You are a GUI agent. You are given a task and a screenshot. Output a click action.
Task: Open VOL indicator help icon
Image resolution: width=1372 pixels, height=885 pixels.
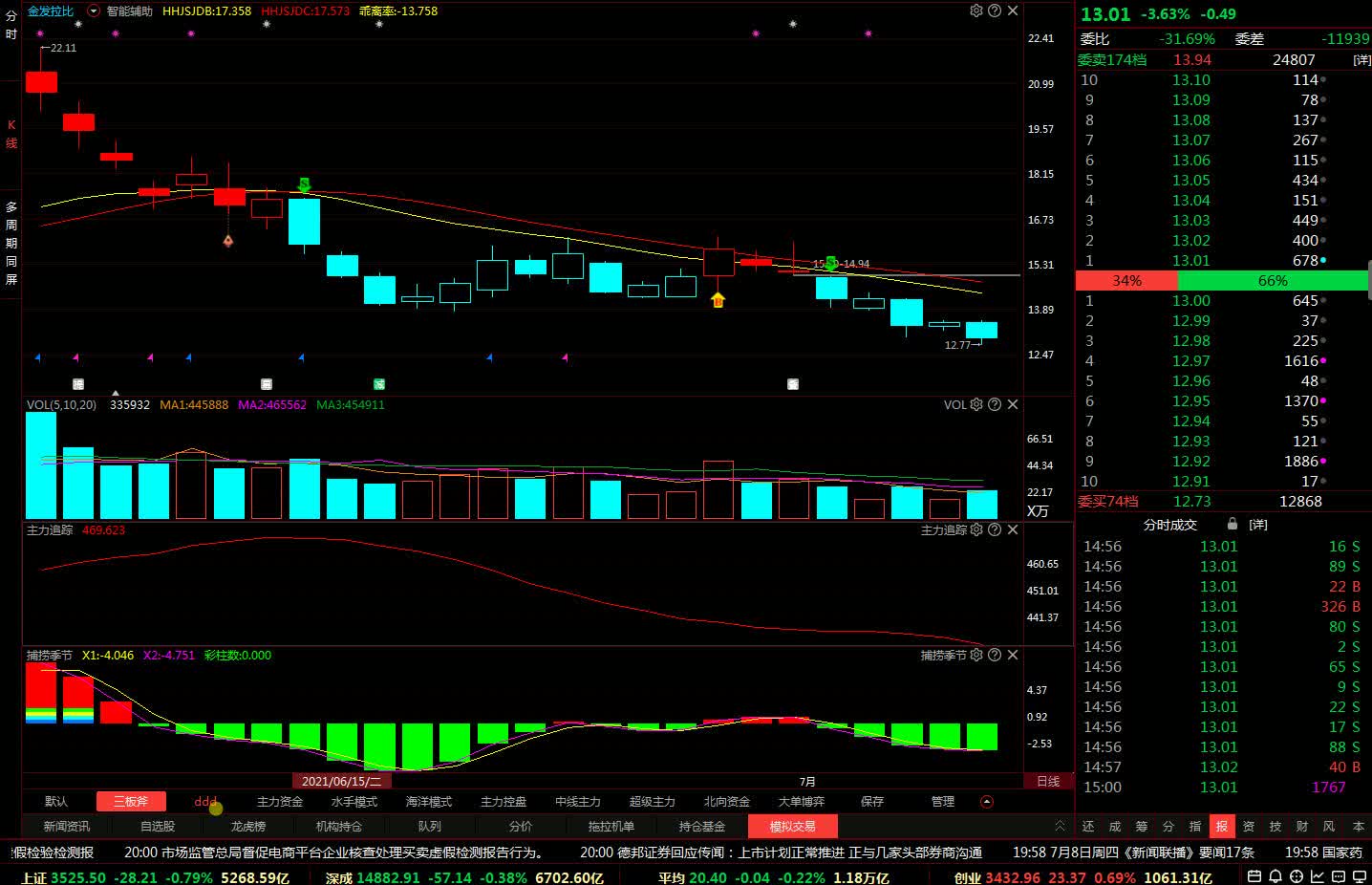[995, 404]
